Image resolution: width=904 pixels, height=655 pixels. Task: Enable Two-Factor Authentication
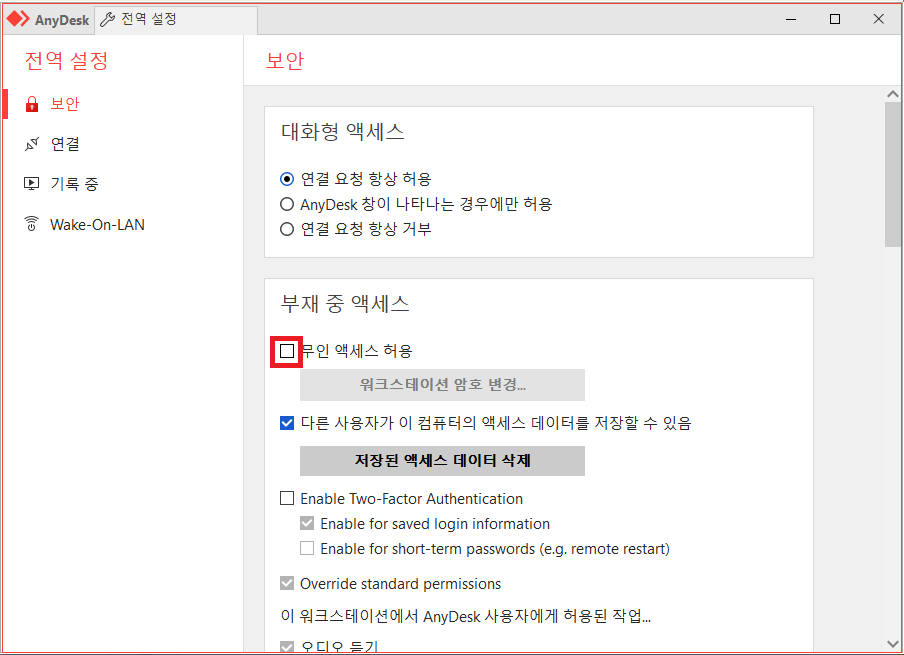pyautogui.click(x=287, y=498)
